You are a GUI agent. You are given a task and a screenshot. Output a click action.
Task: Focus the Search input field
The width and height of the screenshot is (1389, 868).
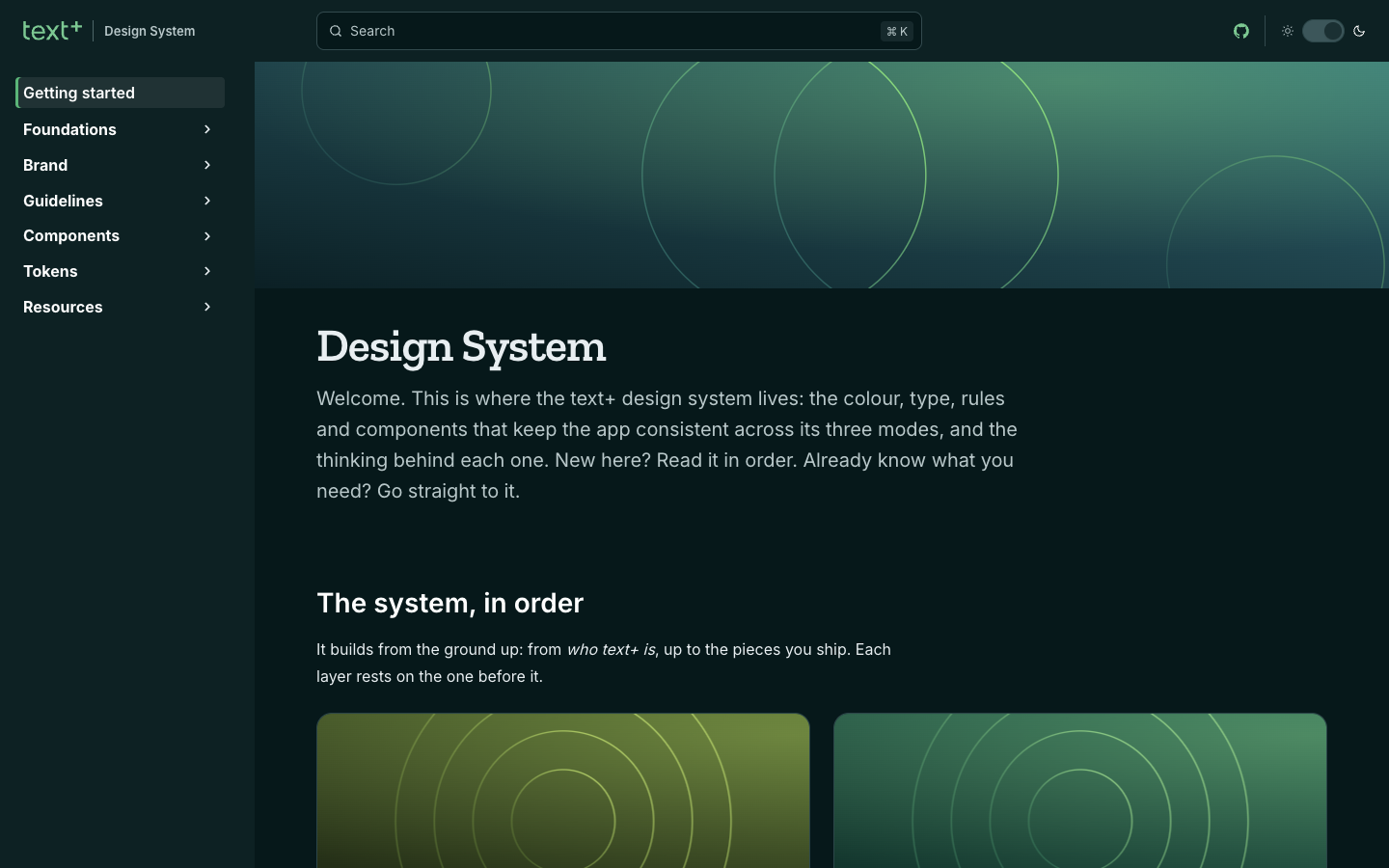pos(619,31)
